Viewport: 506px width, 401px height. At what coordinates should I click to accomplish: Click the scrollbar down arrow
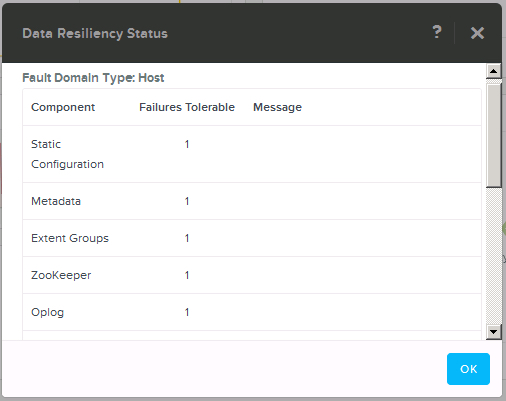494,332
